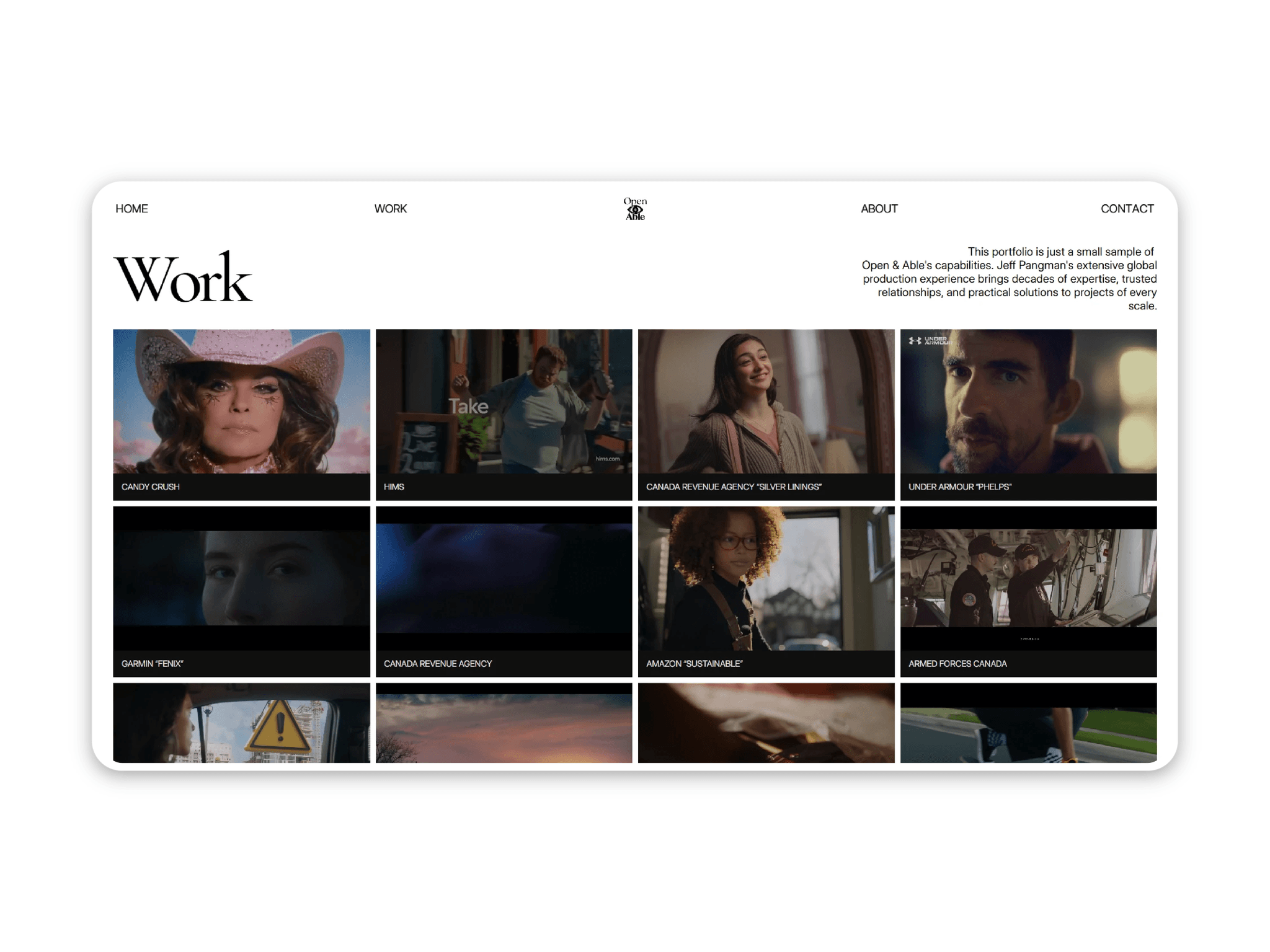Click the AMAZON "SUSTAINABLE" caption text
The image size is (1270, 952).
pyautogui.click(x=694, y=663)
